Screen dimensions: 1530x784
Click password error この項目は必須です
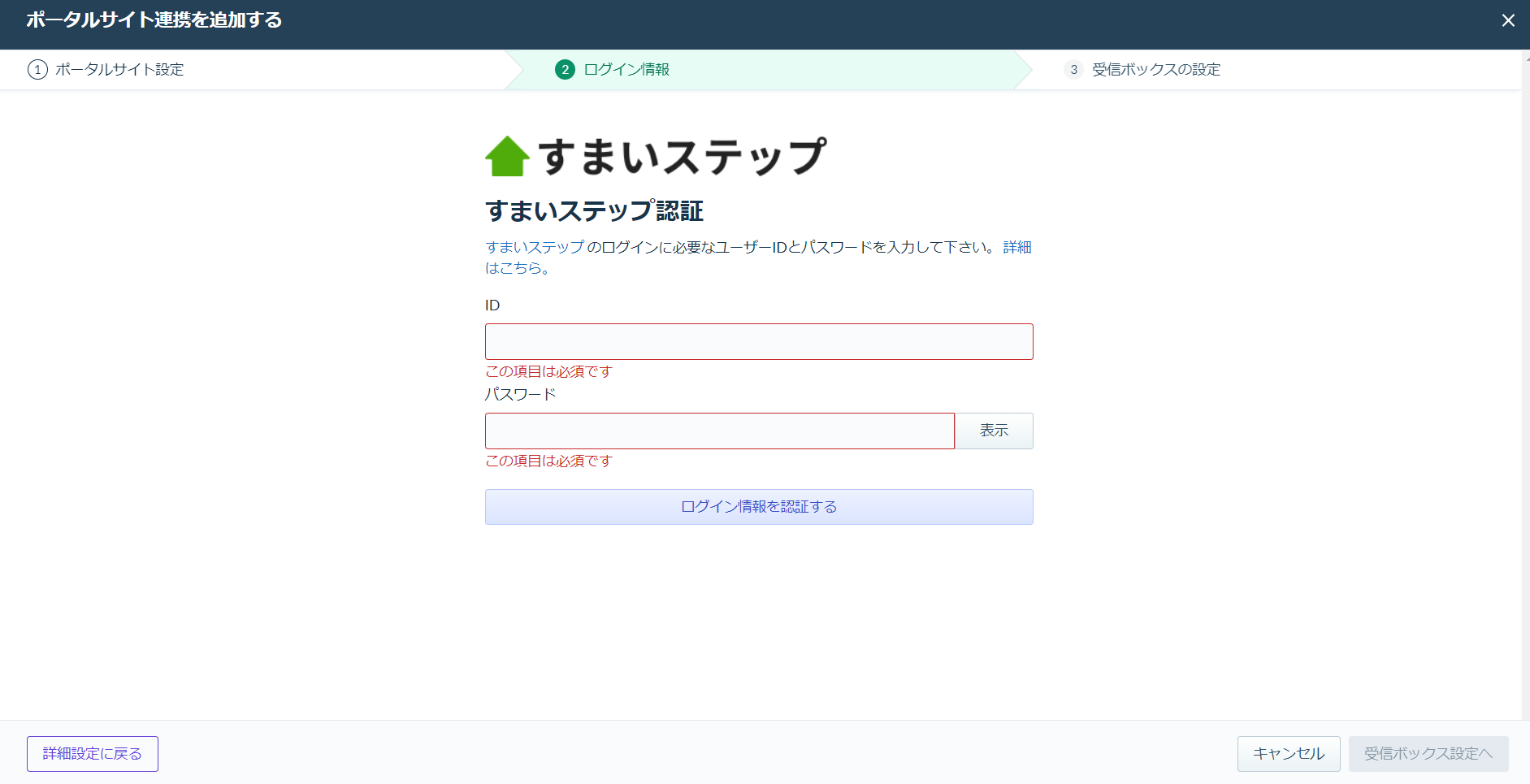(x=548, y=461)
